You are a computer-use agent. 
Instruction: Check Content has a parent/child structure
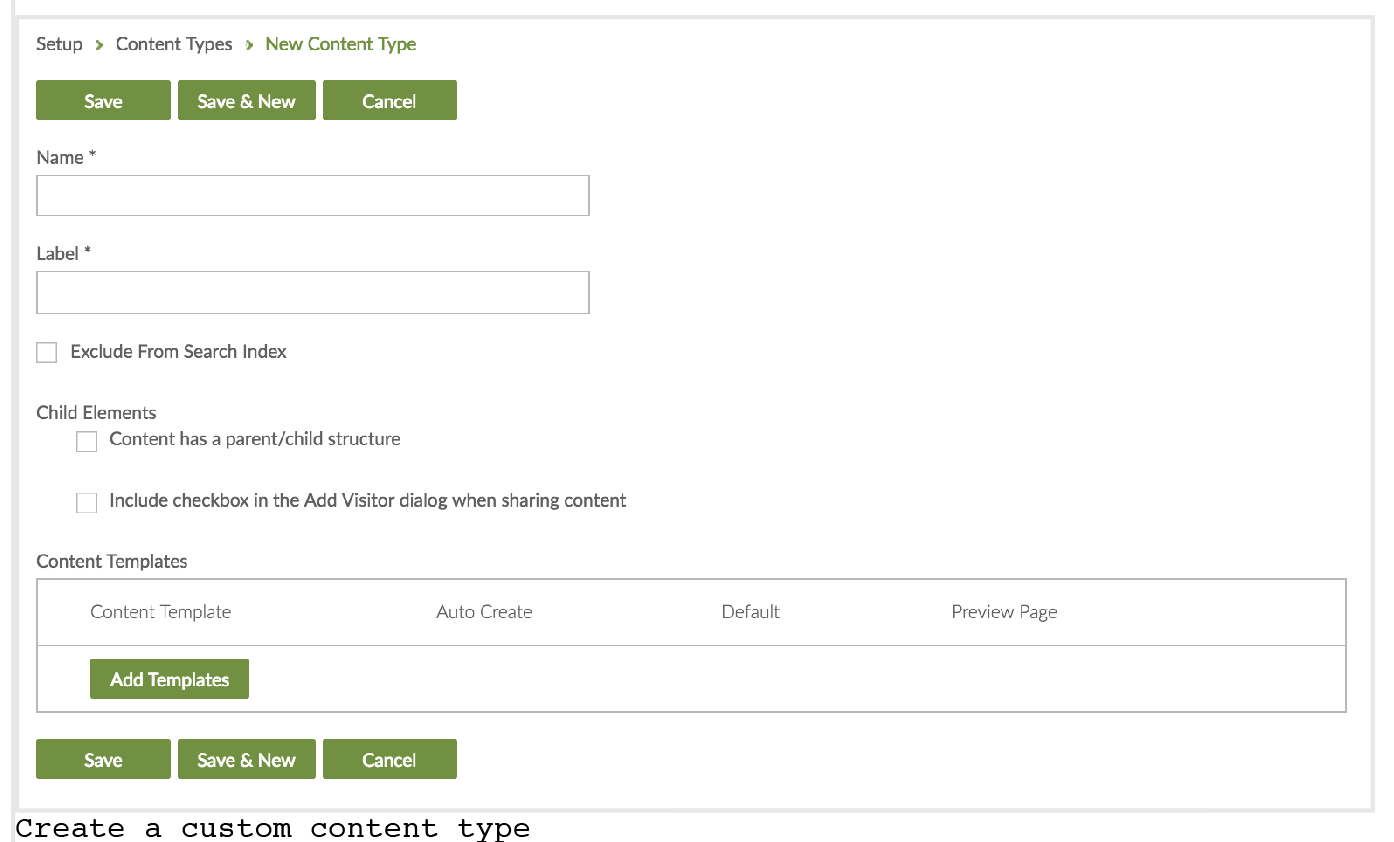pos(87,441)
